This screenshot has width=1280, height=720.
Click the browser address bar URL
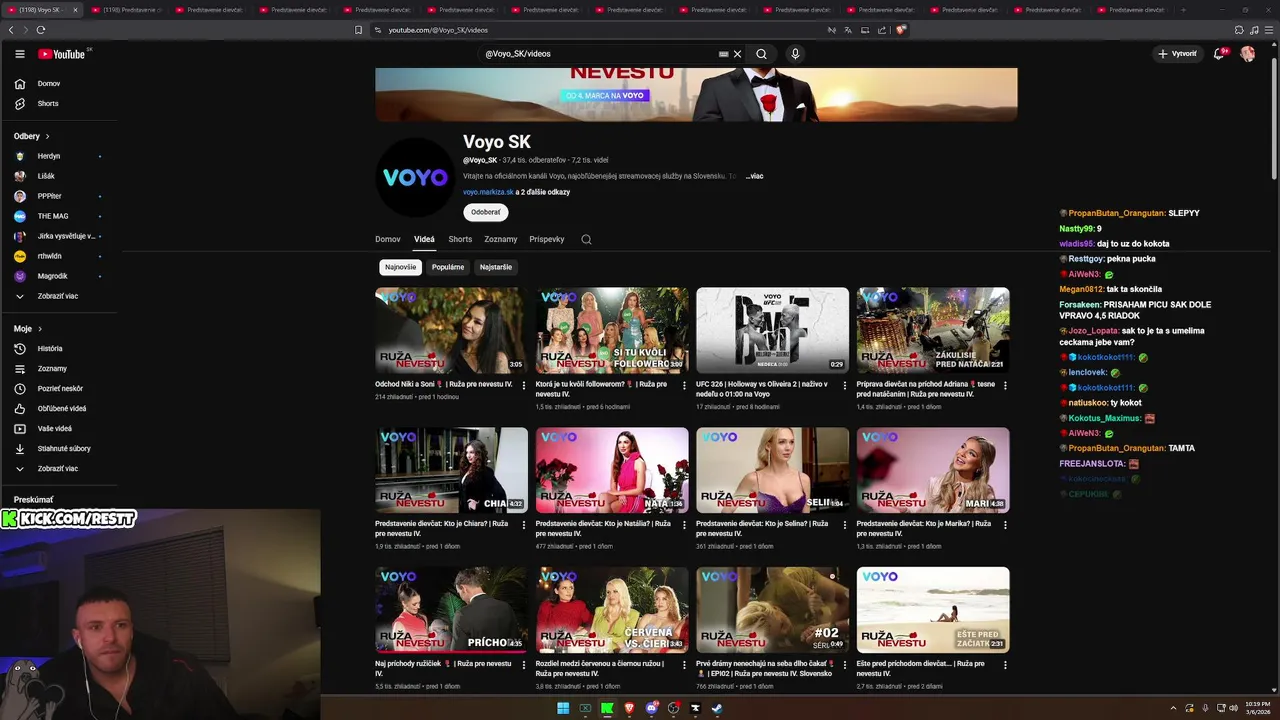pyautogui.click(x=438, y=30)
